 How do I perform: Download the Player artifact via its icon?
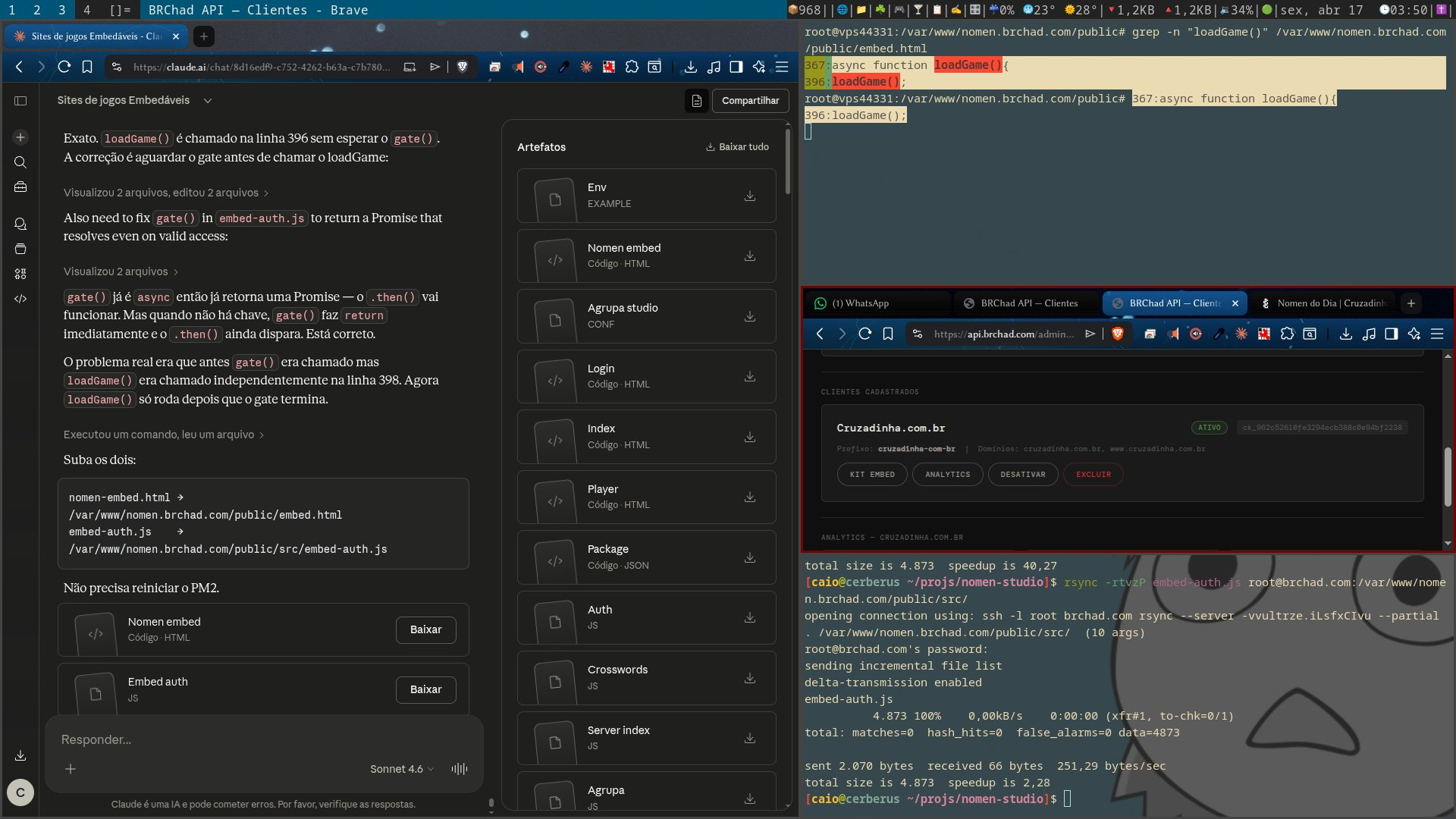point(749,497)
